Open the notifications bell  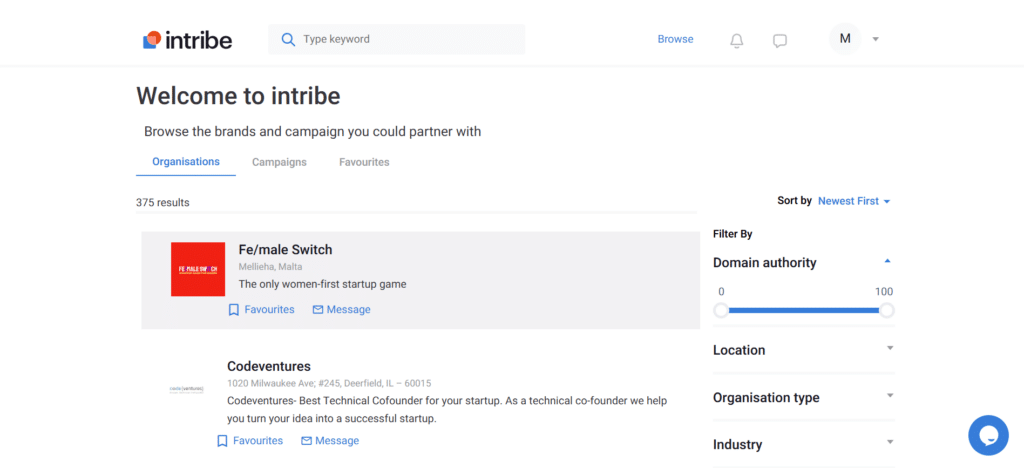(737, 41)
